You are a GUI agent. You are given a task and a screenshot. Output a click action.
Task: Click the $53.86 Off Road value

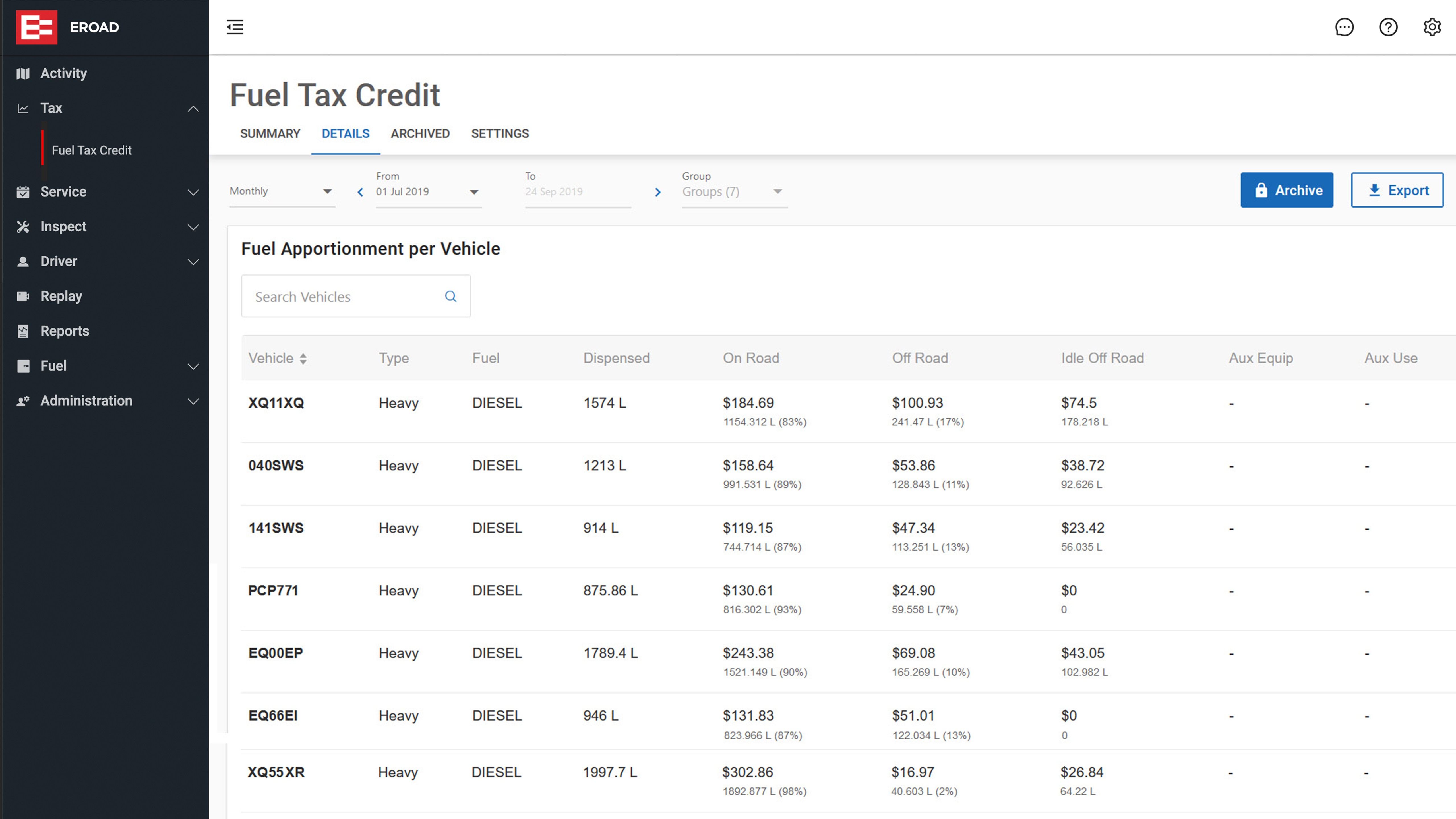[x=913, y=466]
